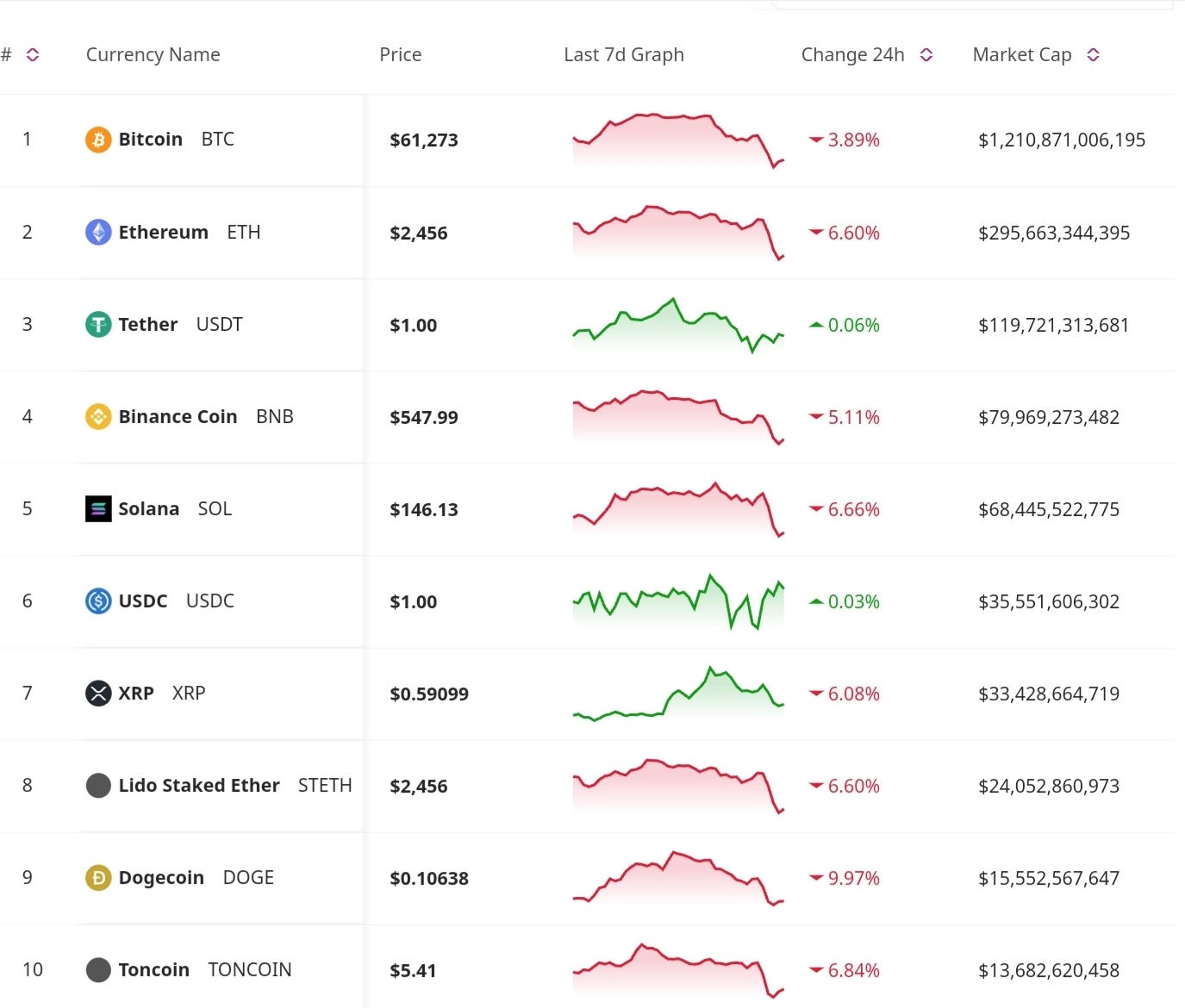Screen dimensions: 1185x1008
Task: View Toncoin's 7-day price graph
Action: (x=678, y=970)
